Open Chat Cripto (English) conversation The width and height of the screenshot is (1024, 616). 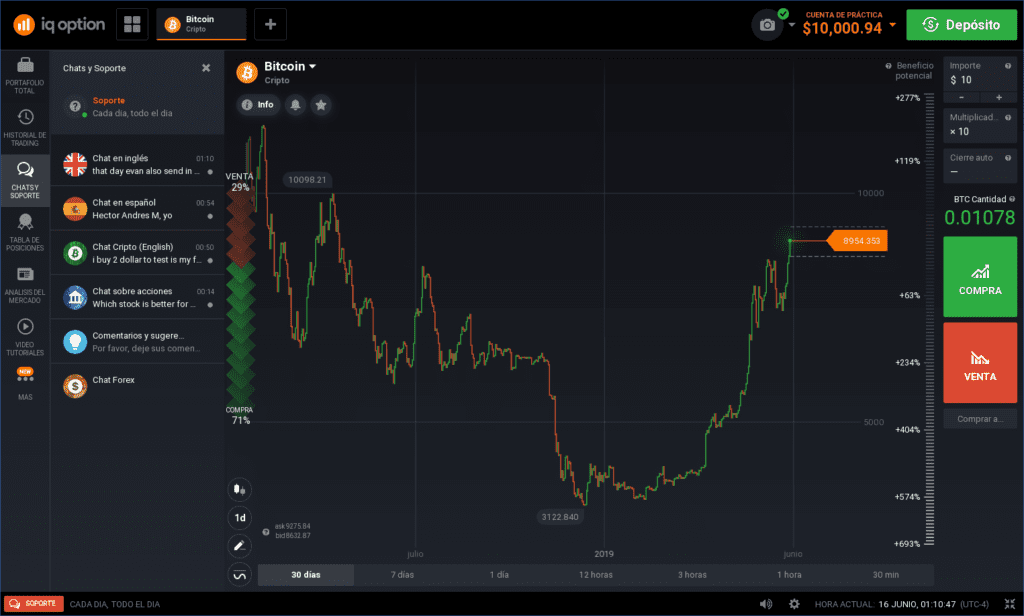click(137, 253)
